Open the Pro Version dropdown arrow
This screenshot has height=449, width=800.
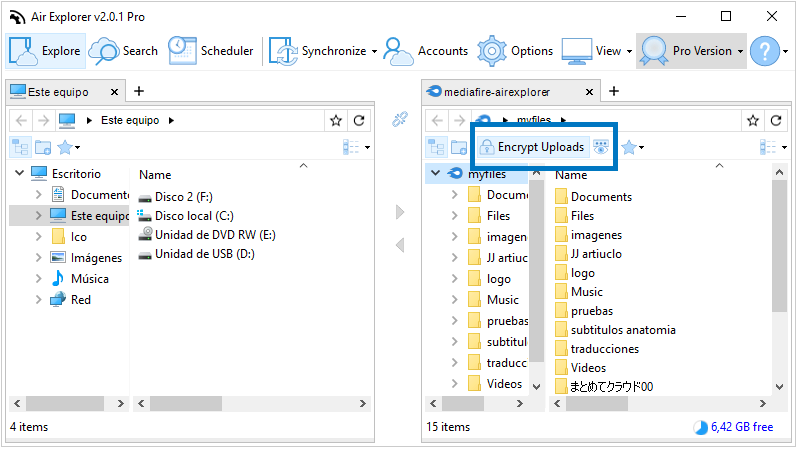click(x=740, y=52)
